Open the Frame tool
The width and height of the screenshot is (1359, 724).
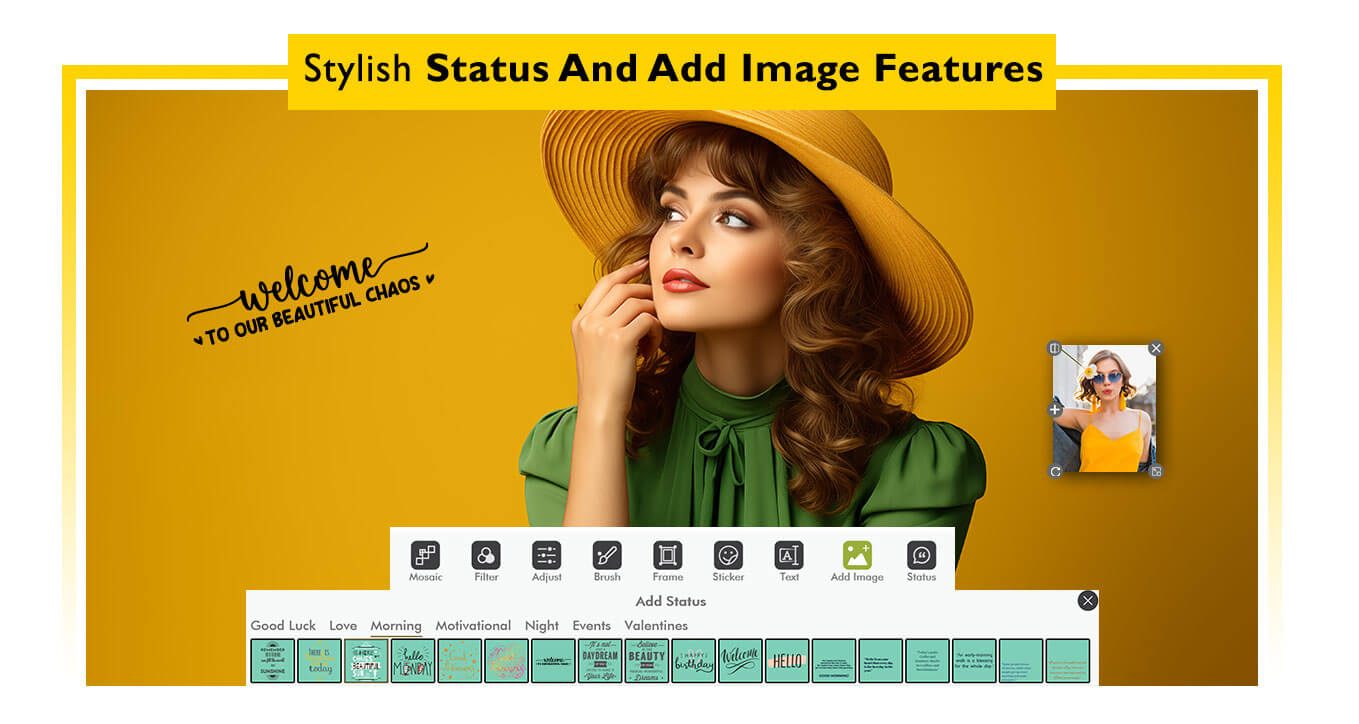tap(667, 556)
